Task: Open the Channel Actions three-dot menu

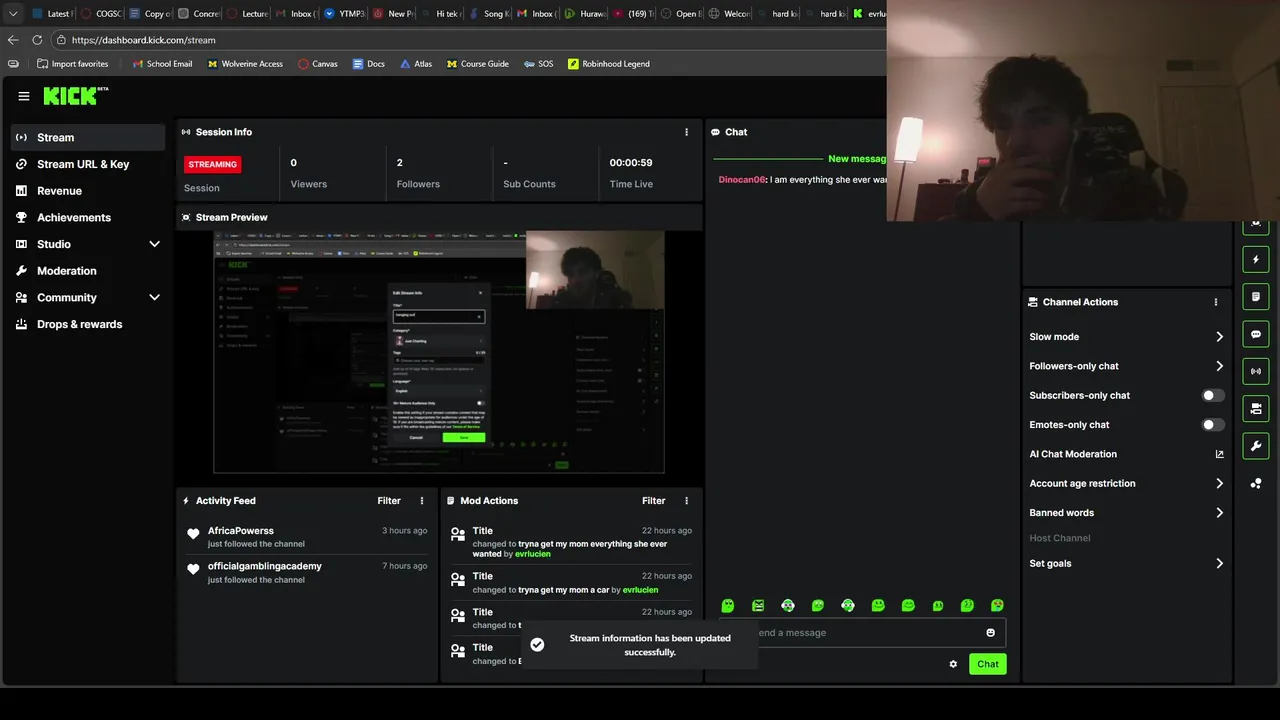Action: coord(1216,302)
